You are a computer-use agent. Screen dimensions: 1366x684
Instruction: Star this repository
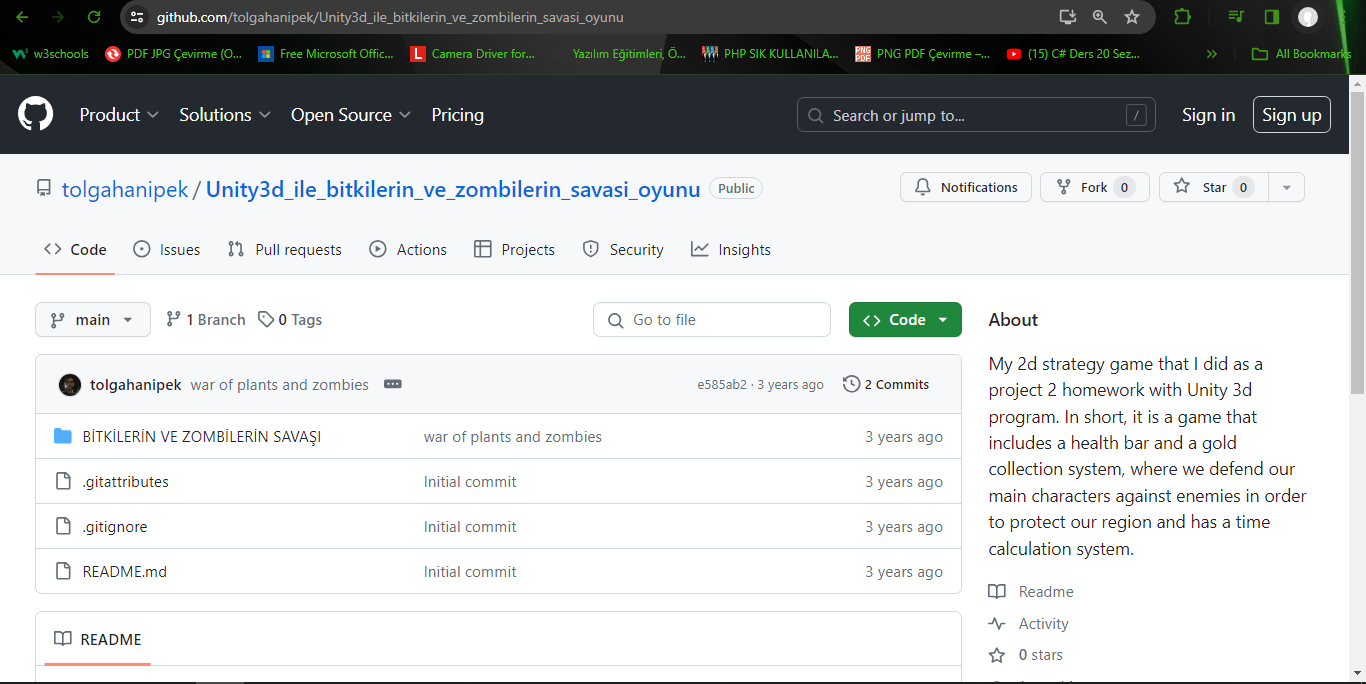[1213, 187]
